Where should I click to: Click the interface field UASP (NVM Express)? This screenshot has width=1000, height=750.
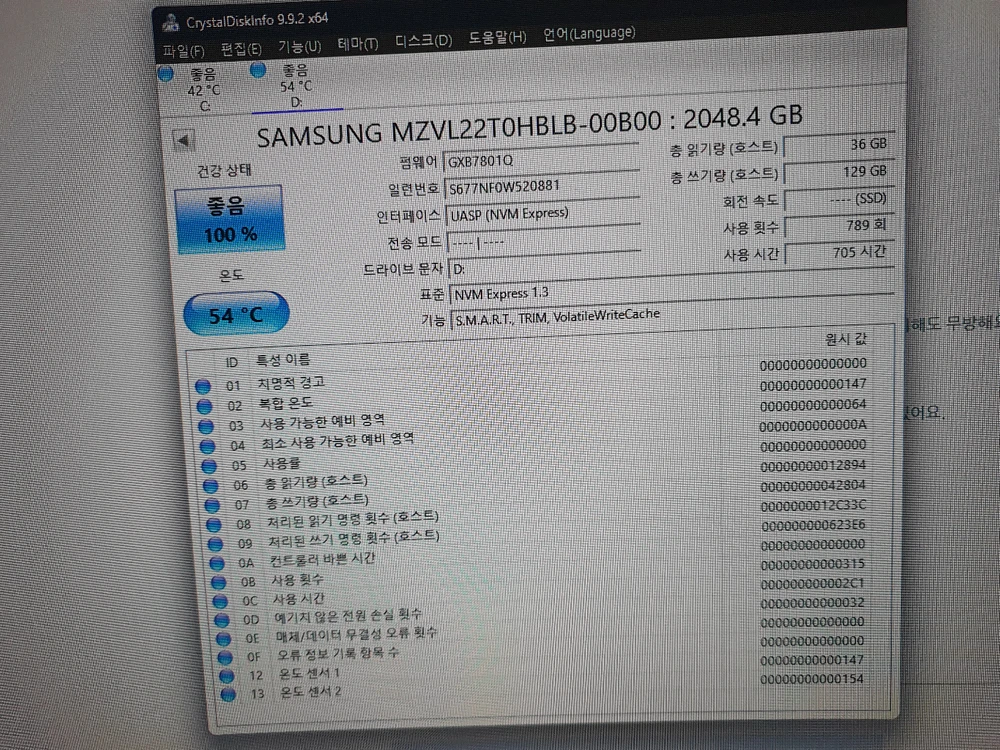pyautogui.click(x=543, y=214)
